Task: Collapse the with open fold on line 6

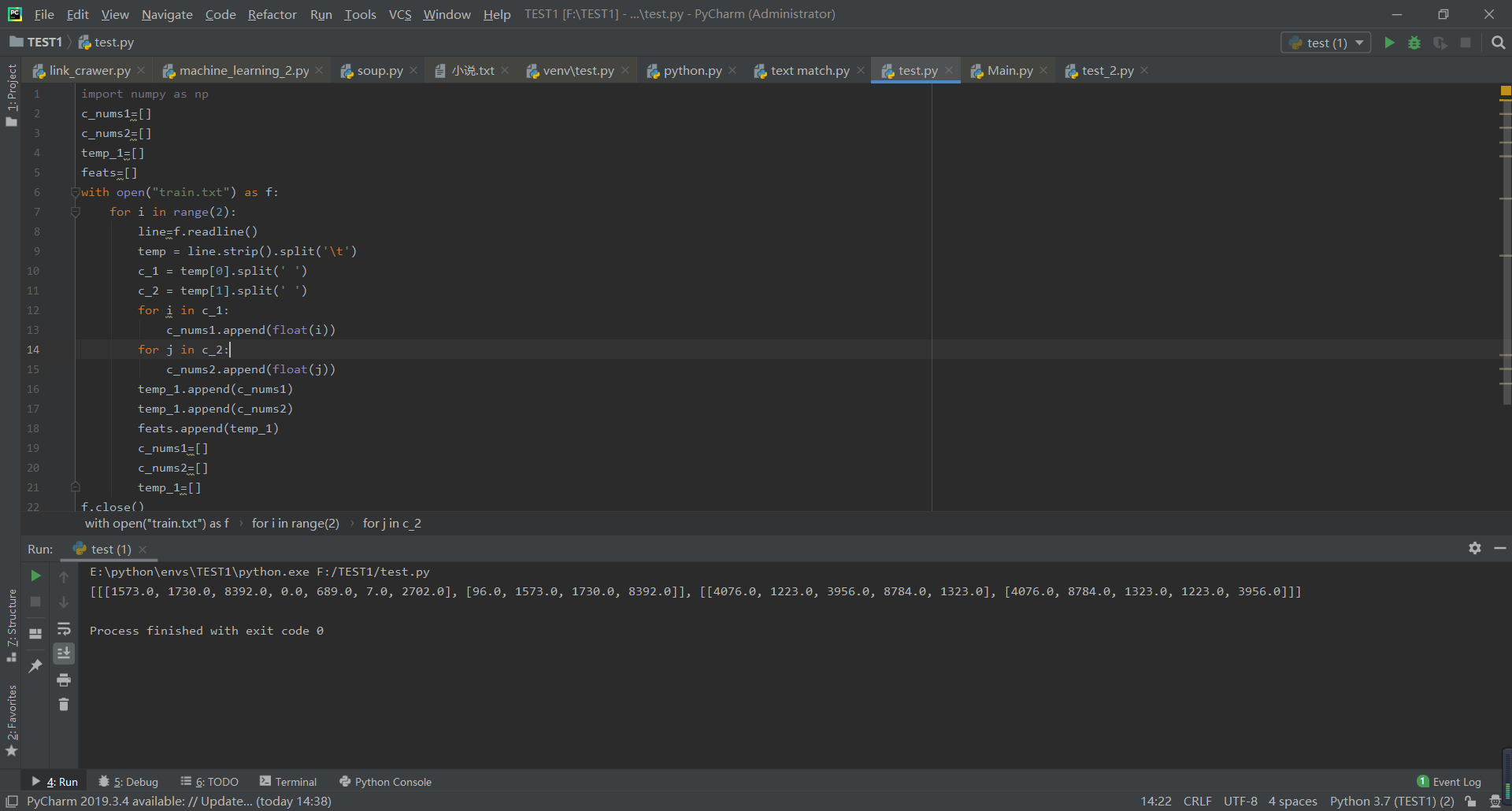Action: coord(75,192)
